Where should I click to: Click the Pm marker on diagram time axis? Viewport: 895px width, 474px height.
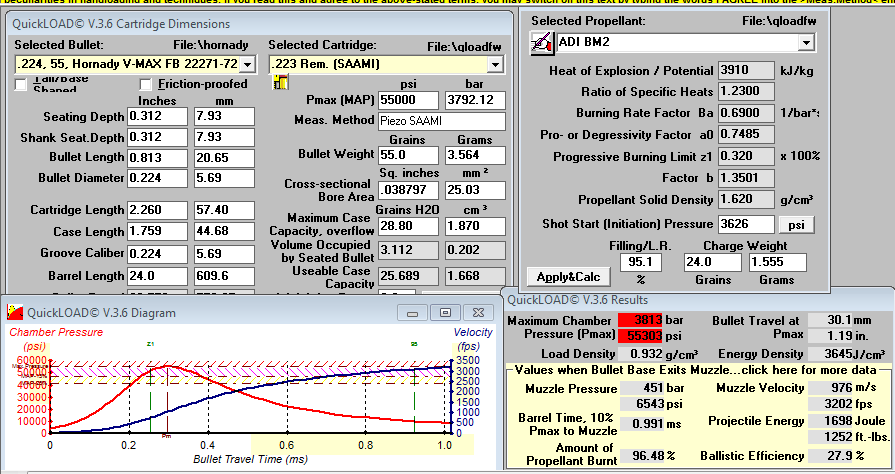tap(167, 436)
